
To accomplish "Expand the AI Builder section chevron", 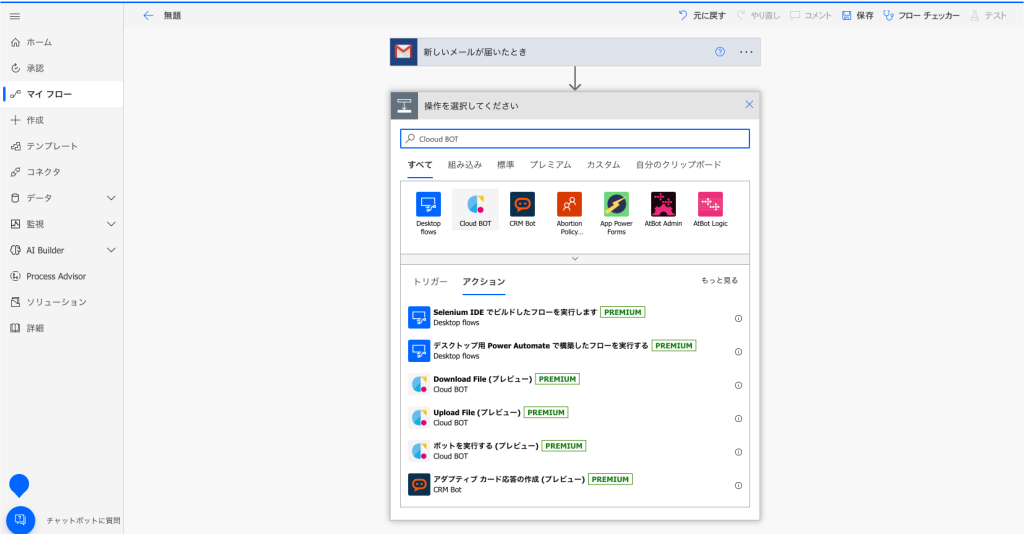I will [111, 250].
